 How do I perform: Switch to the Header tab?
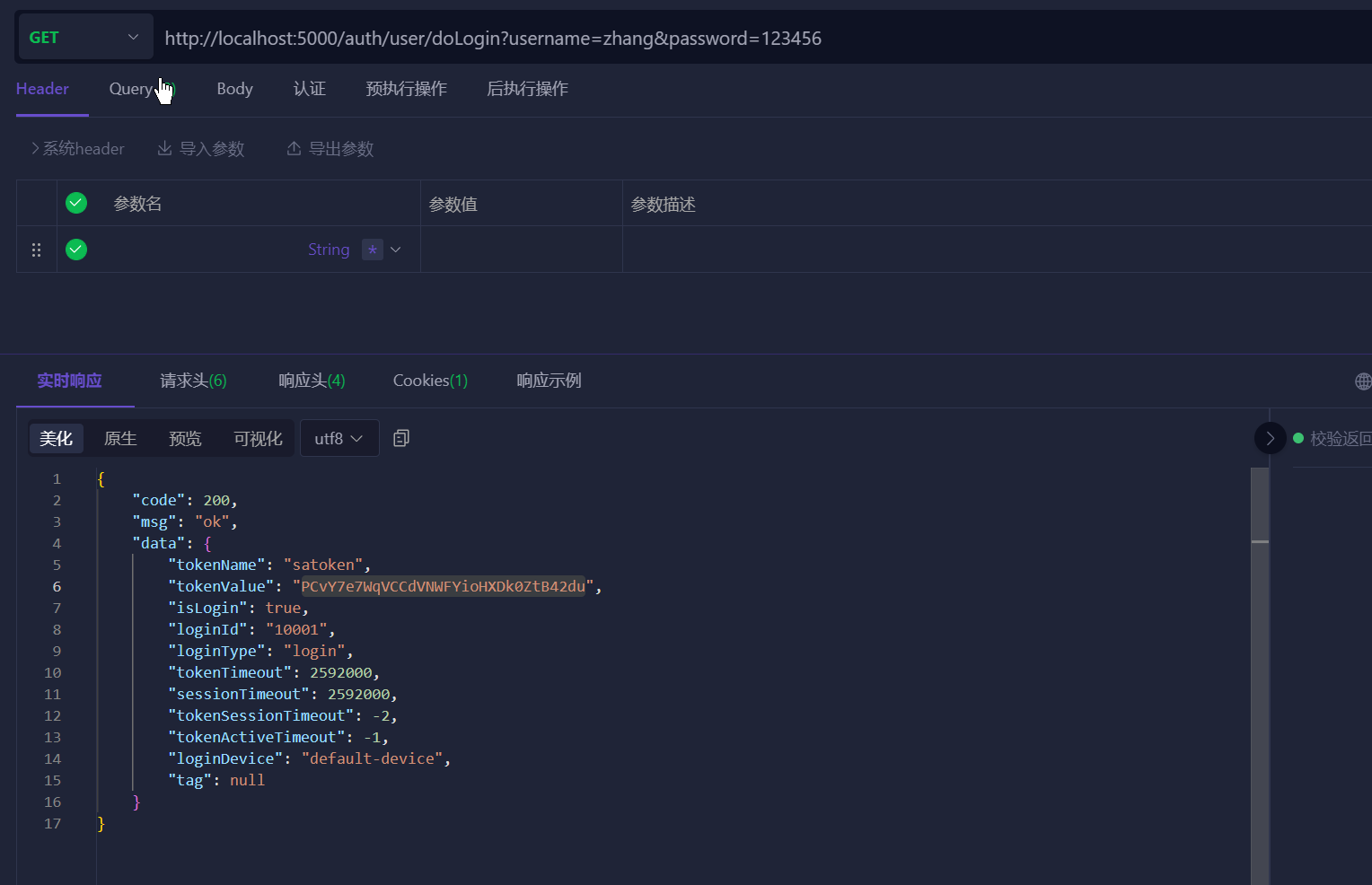coord(42,89)
